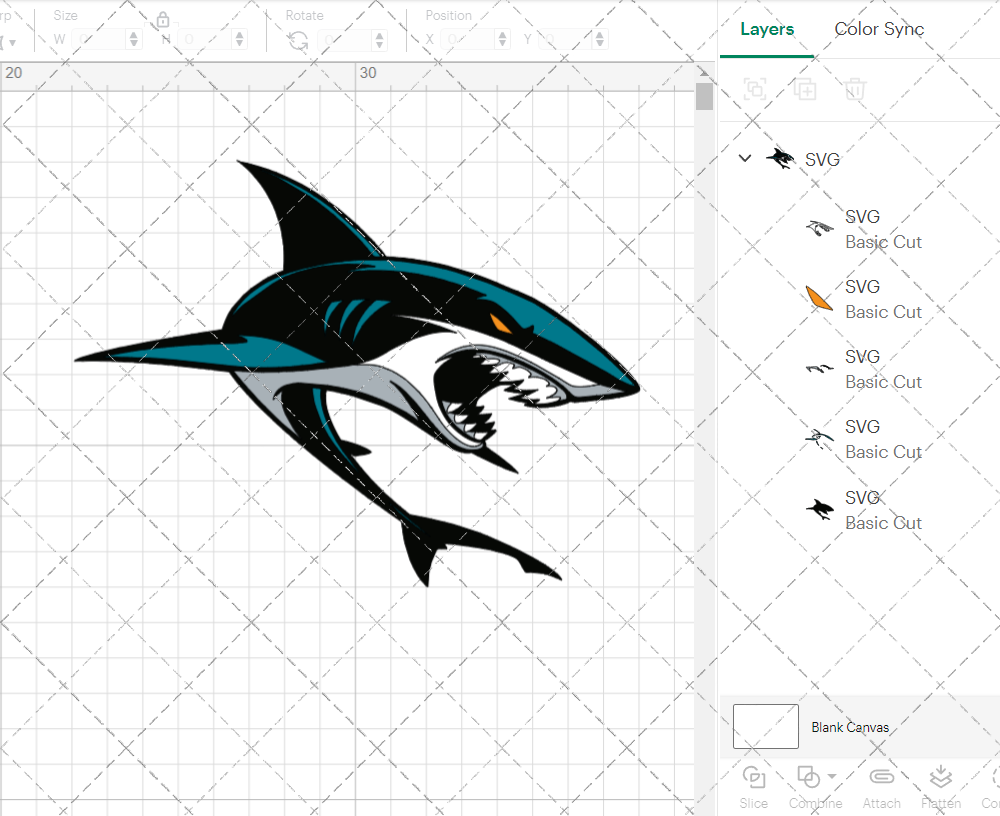Click the Flatten button
Screen dimensions: 1000x816
[941, 787]
